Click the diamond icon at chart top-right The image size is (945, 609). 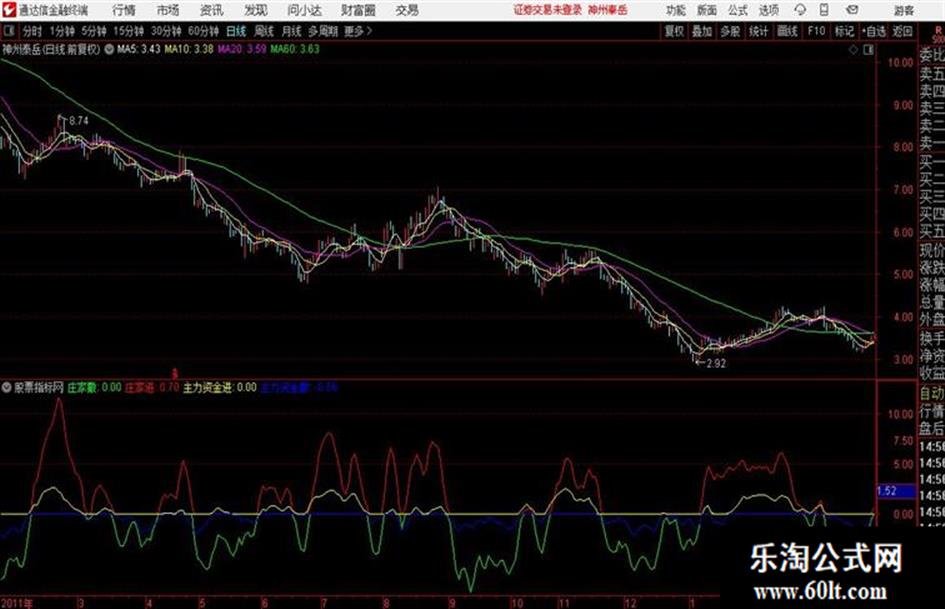pyautogui.click(x=853, y=50)
